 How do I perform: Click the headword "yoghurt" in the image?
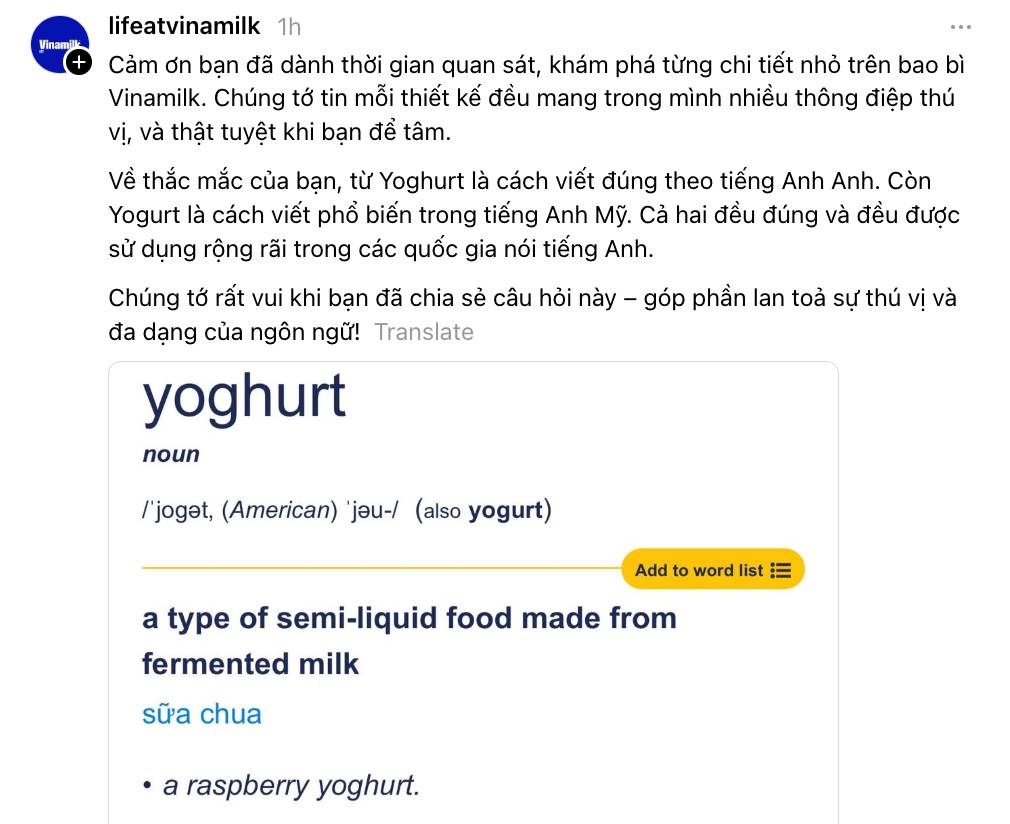[245, 396]
